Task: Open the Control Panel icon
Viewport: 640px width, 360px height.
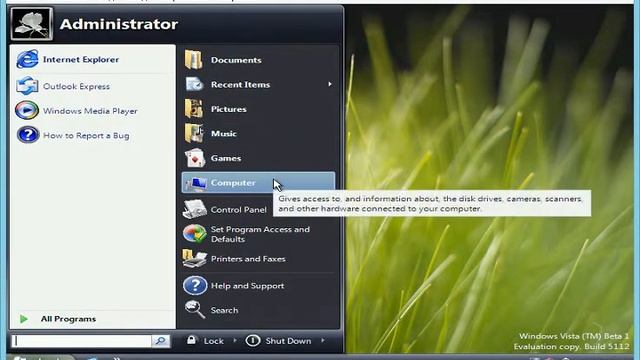Action: tap(195, 209)
